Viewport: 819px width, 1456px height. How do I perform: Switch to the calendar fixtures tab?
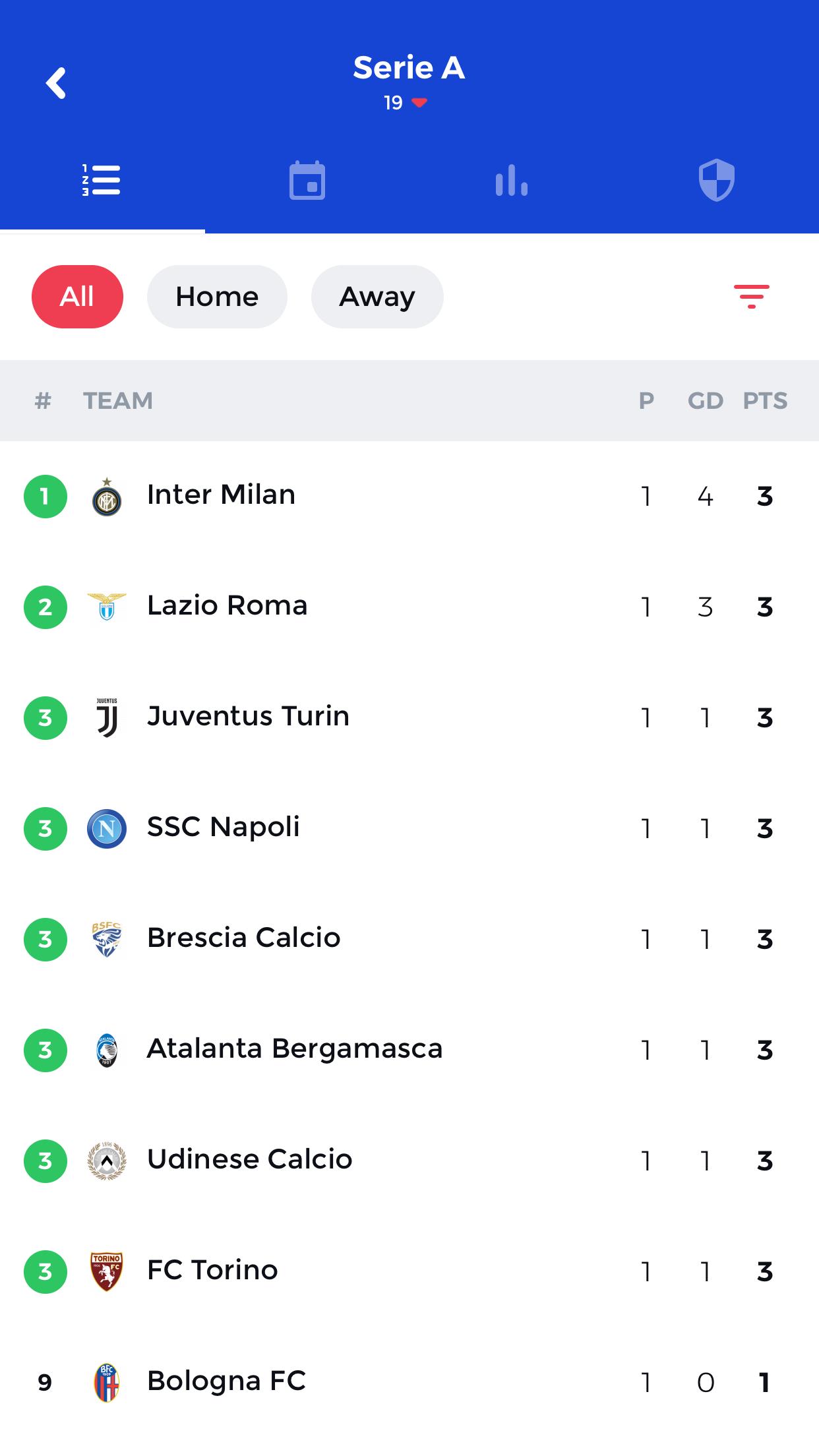click(307, 180)
